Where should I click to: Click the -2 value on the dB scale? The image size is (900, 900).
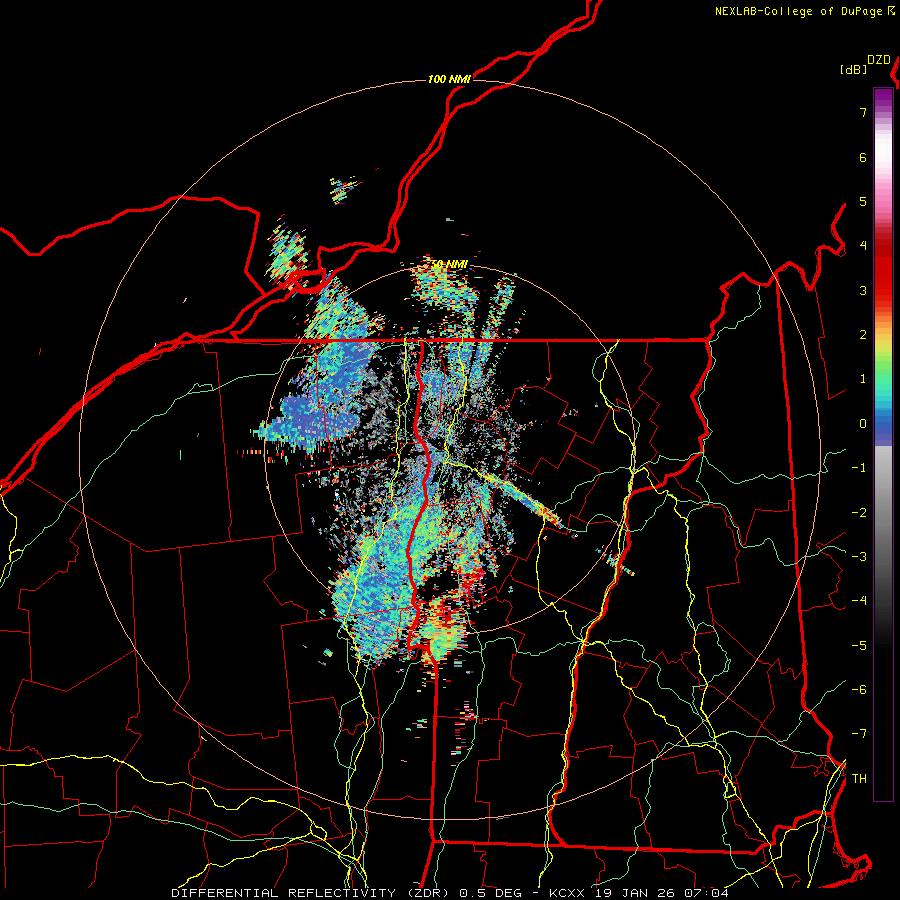point(859,512)
